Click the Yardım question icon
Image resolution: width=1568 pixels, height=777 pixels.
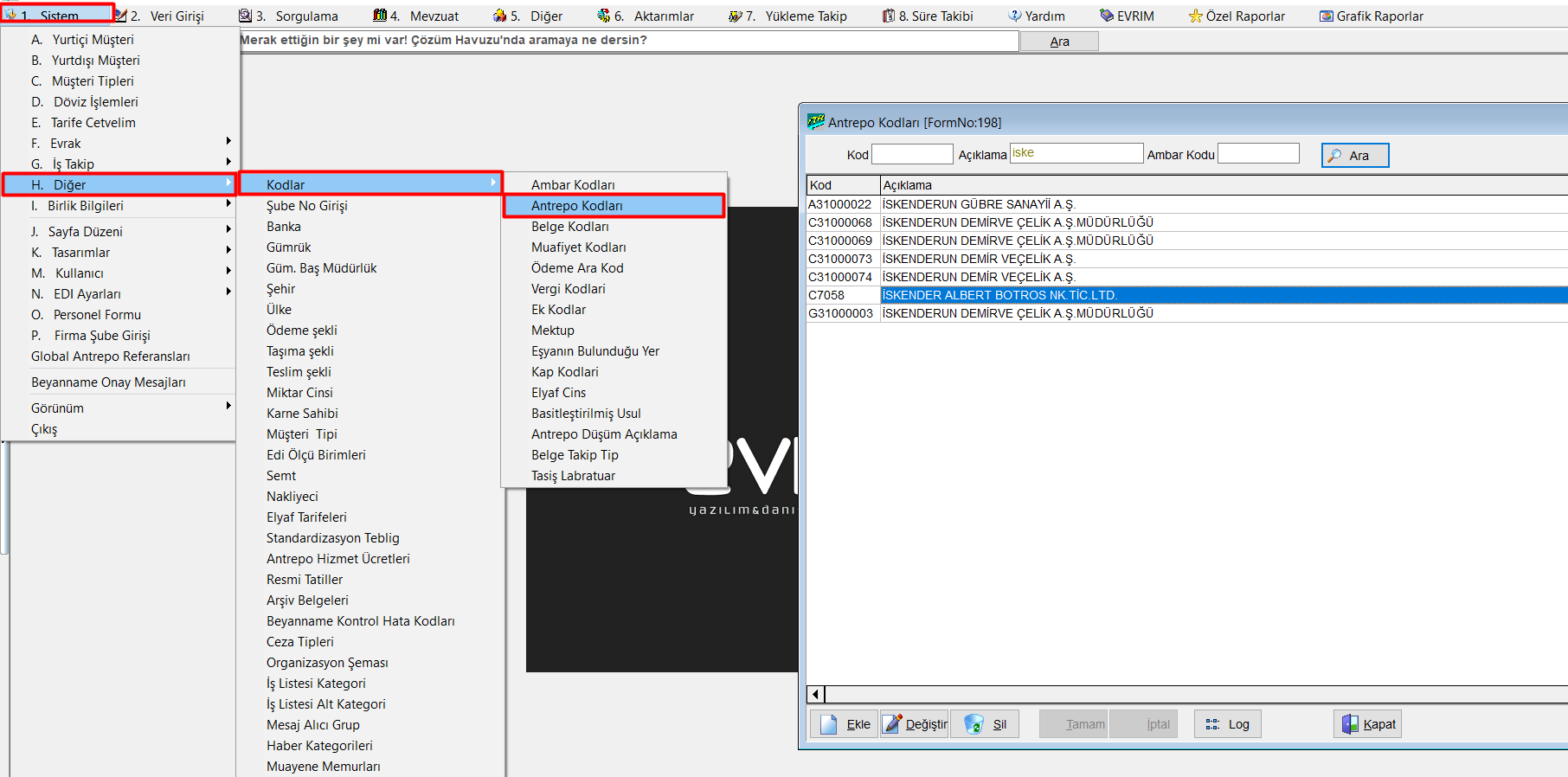tap(1015, 16)
